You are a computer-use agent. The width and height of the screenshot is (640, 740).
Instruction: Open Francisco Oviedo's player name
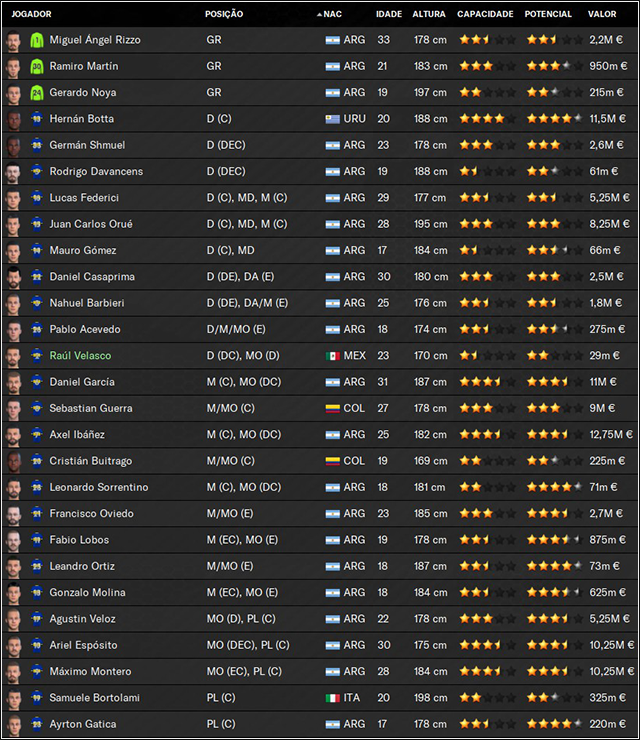click(91, 513)
